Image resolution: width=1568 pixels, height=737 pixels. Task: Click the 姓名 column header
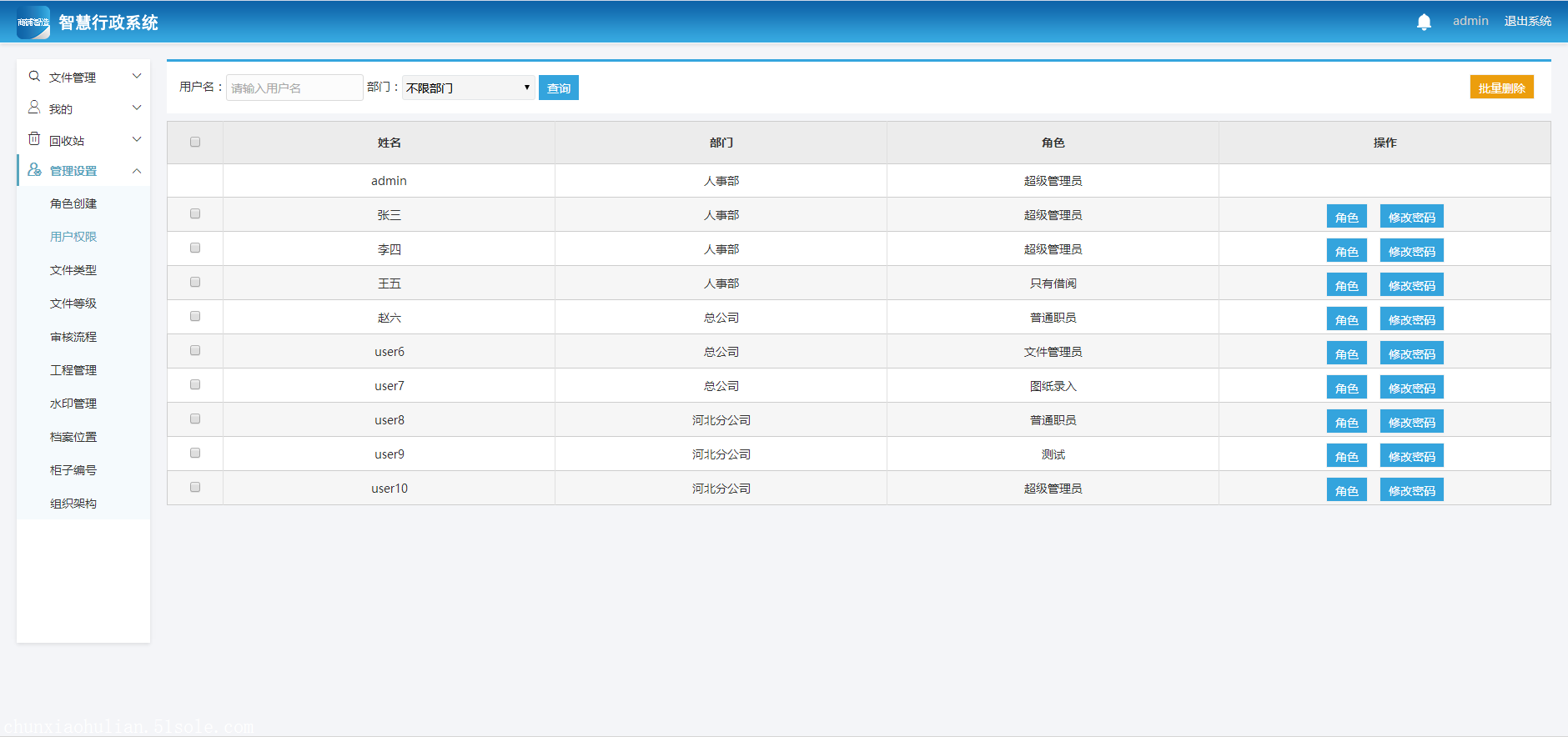click(389, 143)
